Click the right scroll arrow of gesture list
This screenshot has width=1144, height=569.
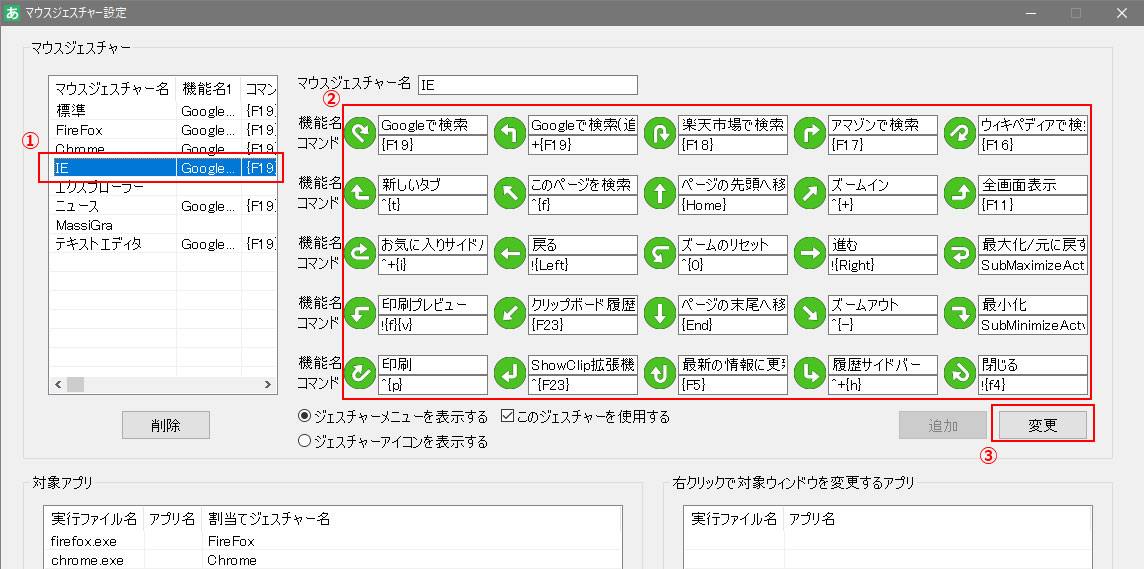tap(268, 384)
